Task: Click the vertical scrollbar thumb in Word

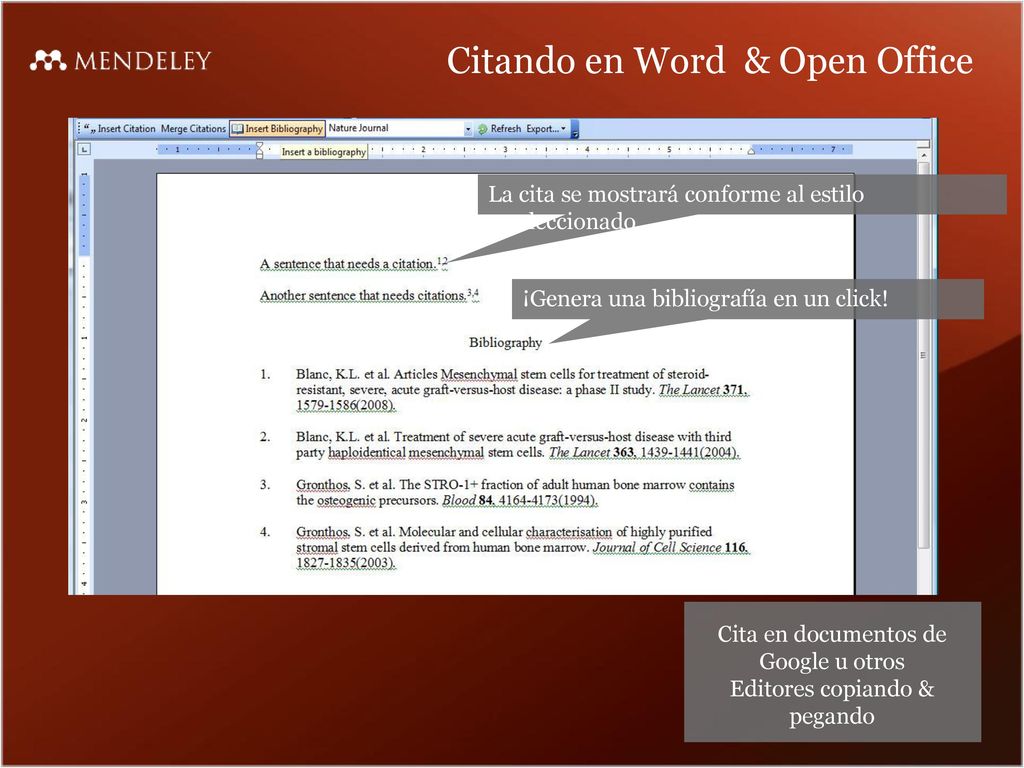Action: click(923, 356)
